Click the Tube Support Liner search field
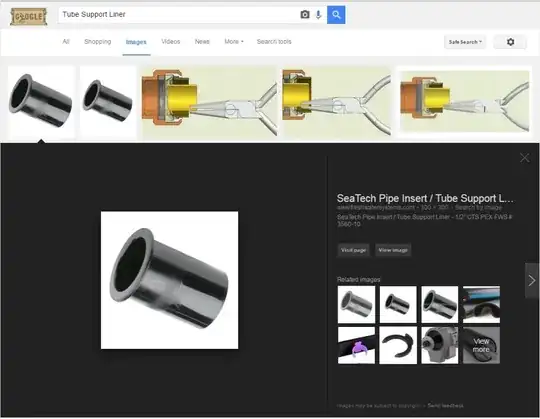The image size is (540, 419). pyautogui.click(x=179, y=14)
